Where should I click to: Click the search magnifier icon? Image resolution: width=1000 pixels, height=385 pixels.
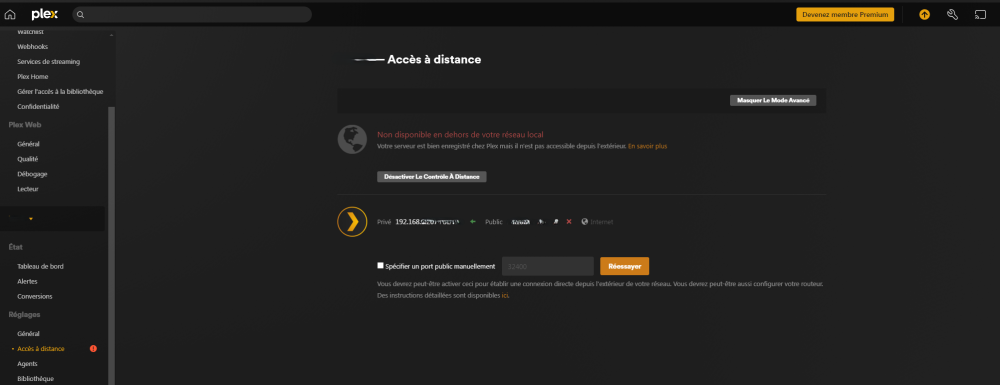tap(80, 15)
